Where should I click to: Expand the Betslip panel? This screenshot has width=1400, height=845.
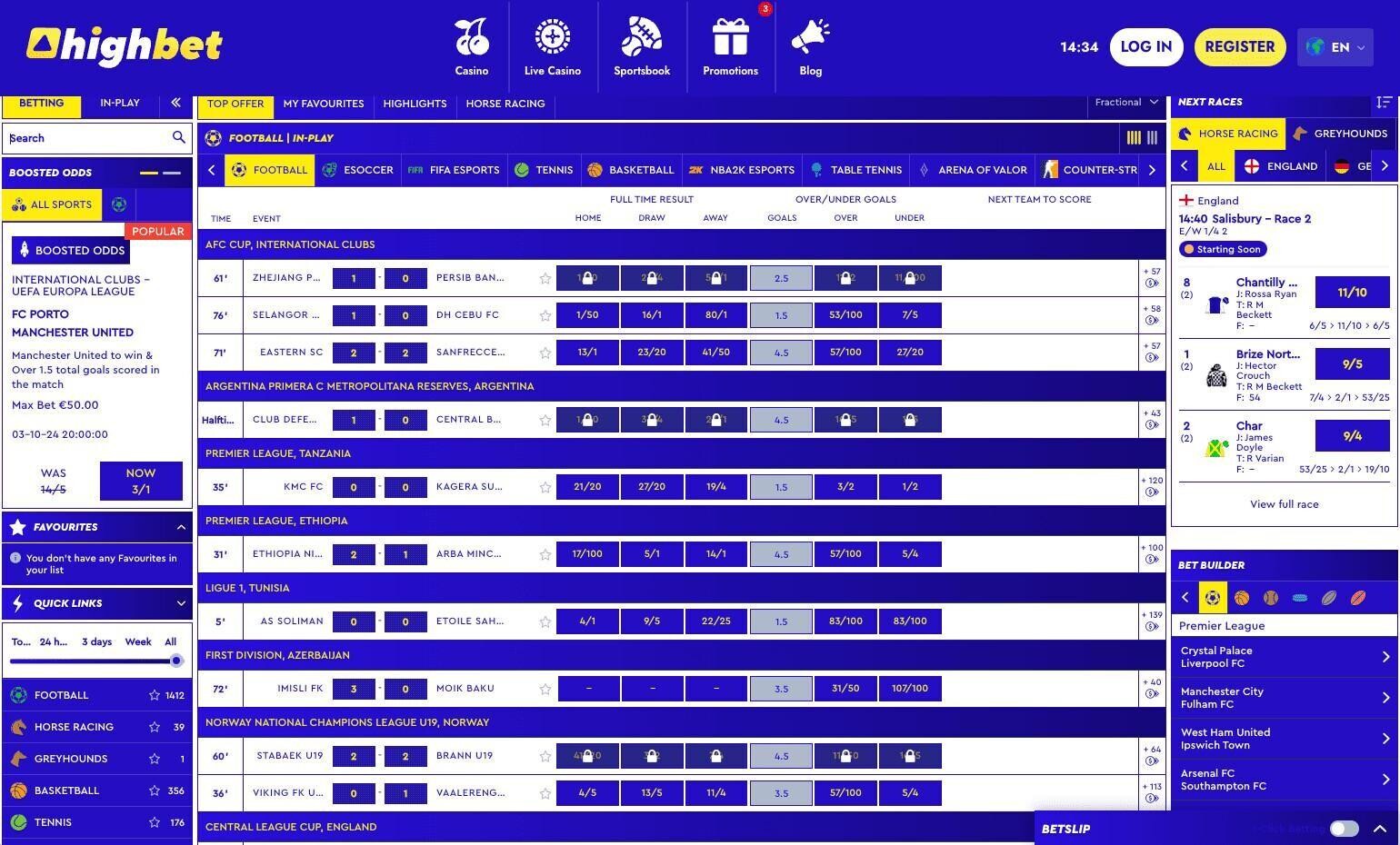(1379, 829)
